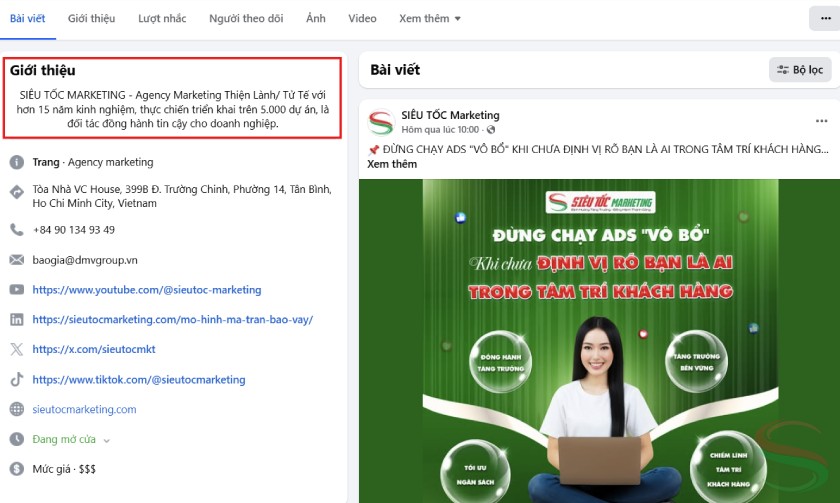Open the Bài viết tab
This screenshot has height=503, width=840.
point(27,18)
